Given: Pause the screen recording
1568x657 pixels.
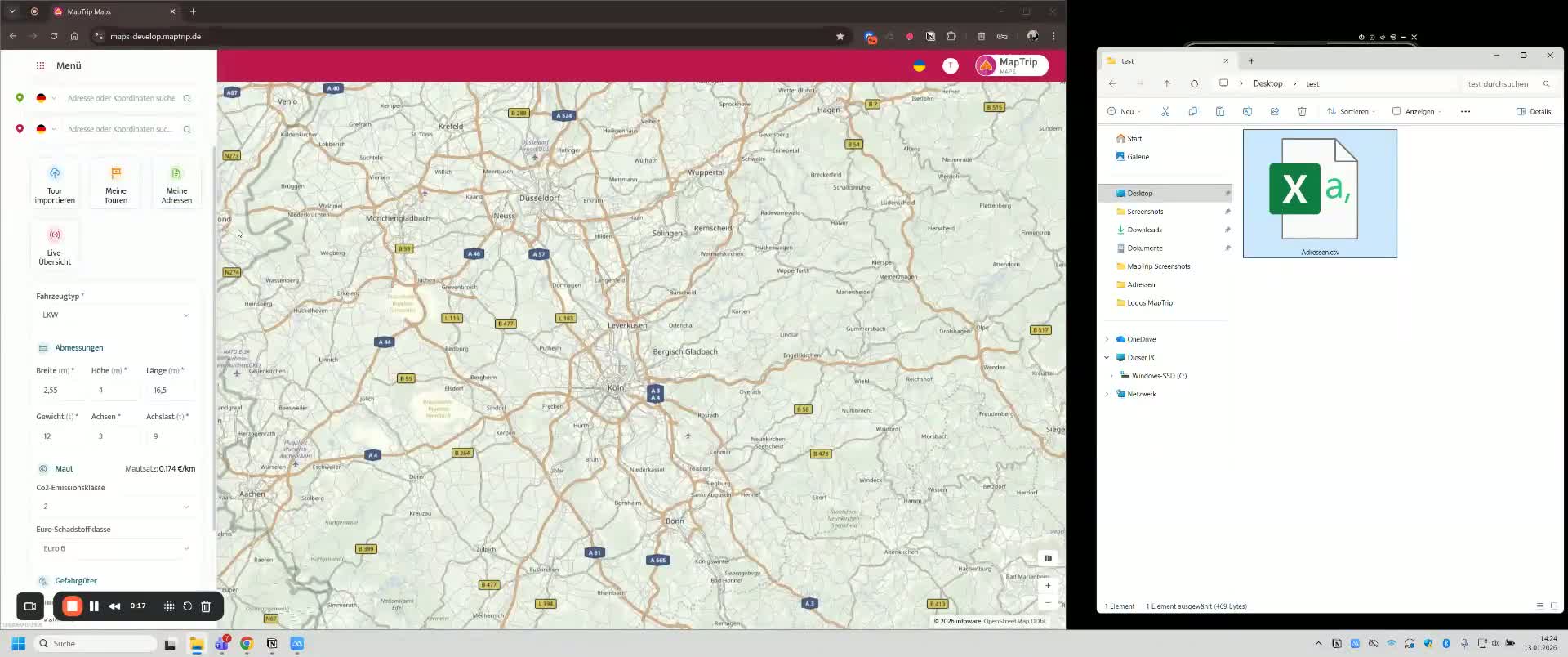Looking at the screenshot, I should coord(94,606).
